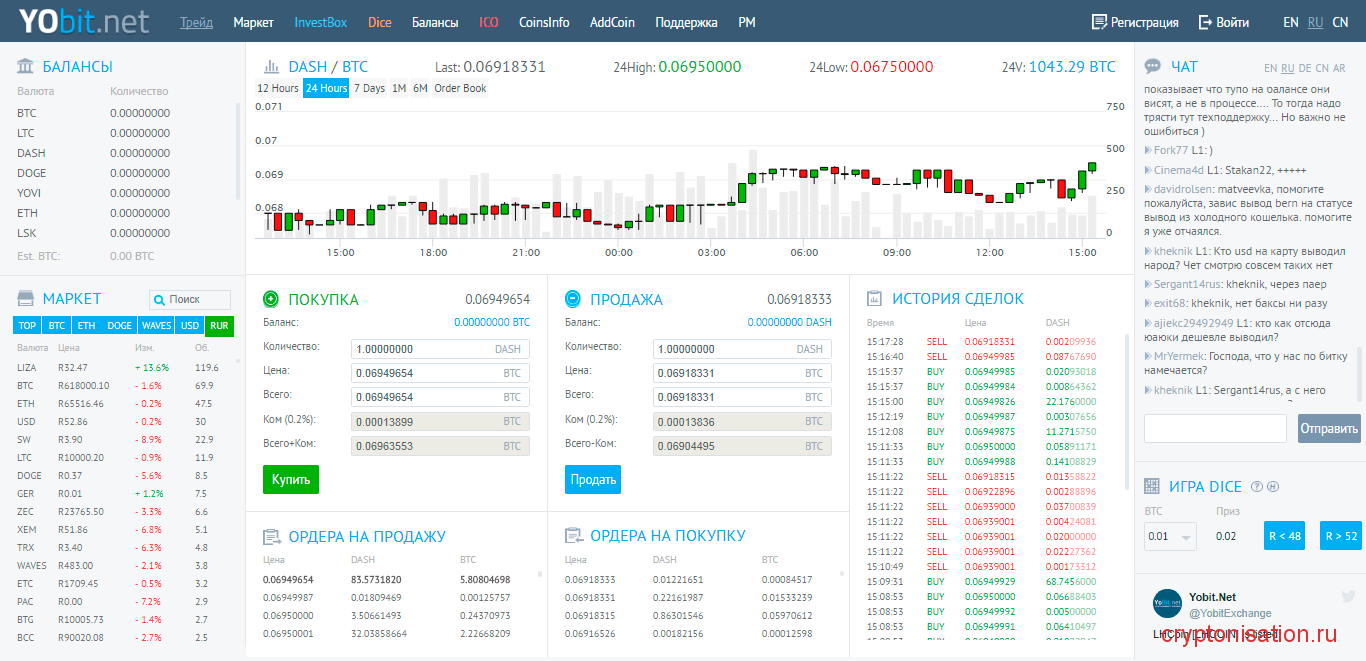
Task: Open the InvestBox menu item
Action: pos(321,22)
